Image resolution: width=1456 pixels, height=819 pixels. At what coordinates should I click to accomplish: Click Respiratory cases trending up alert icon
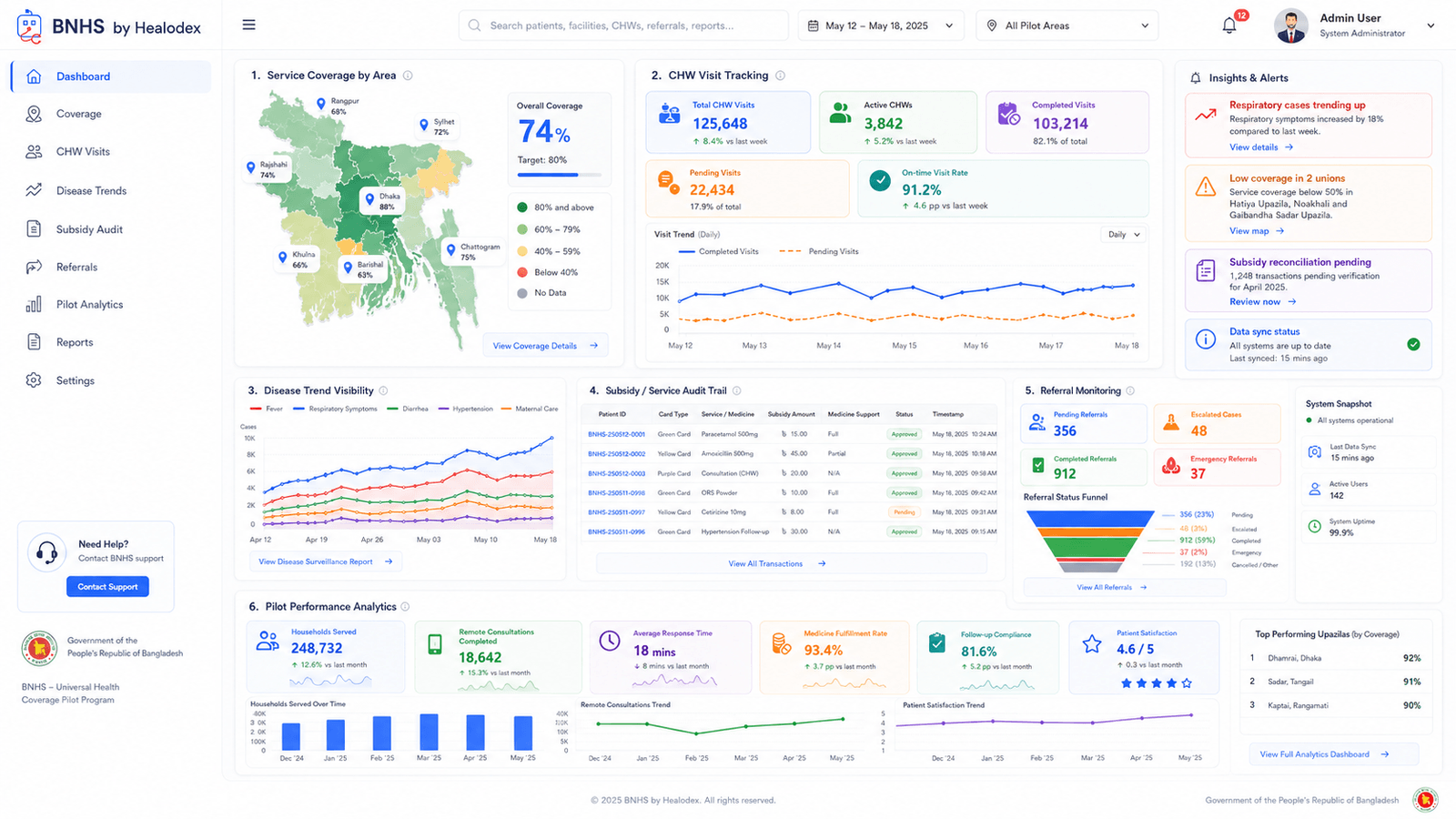1206,115
